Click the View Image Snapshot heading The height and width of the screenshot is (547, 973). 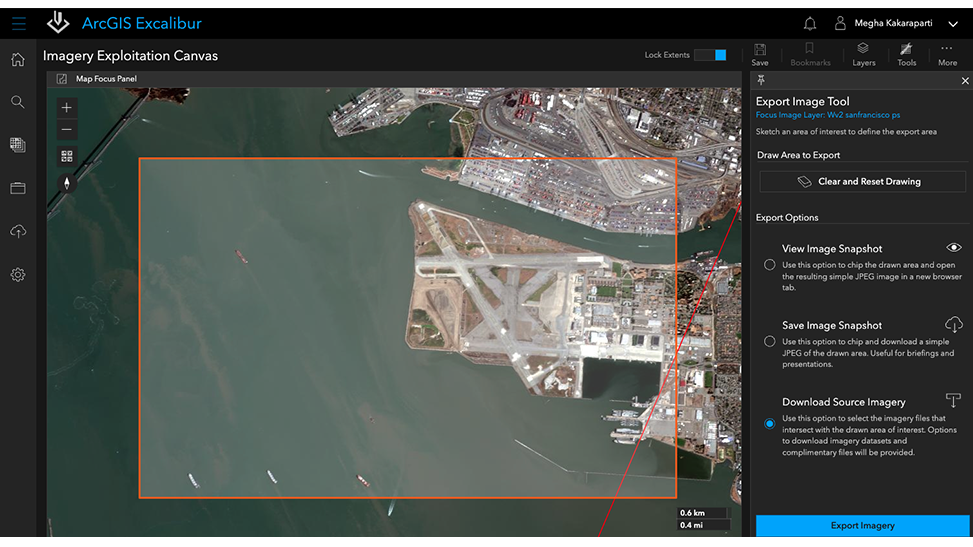pos(832,248)
